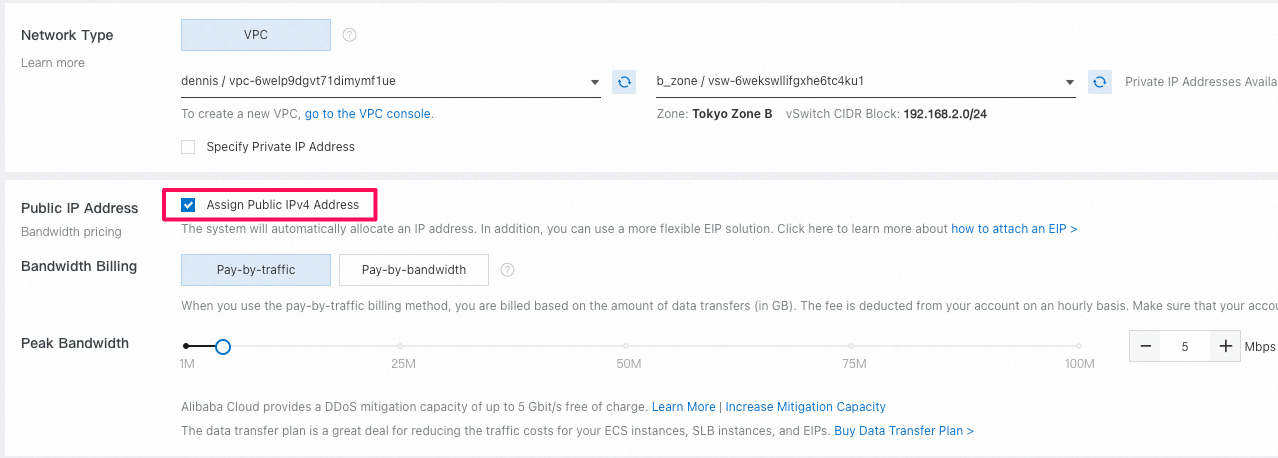Decrease peak bandwidth with minus button
The image size is (1278, 458).
[1146, 347]
